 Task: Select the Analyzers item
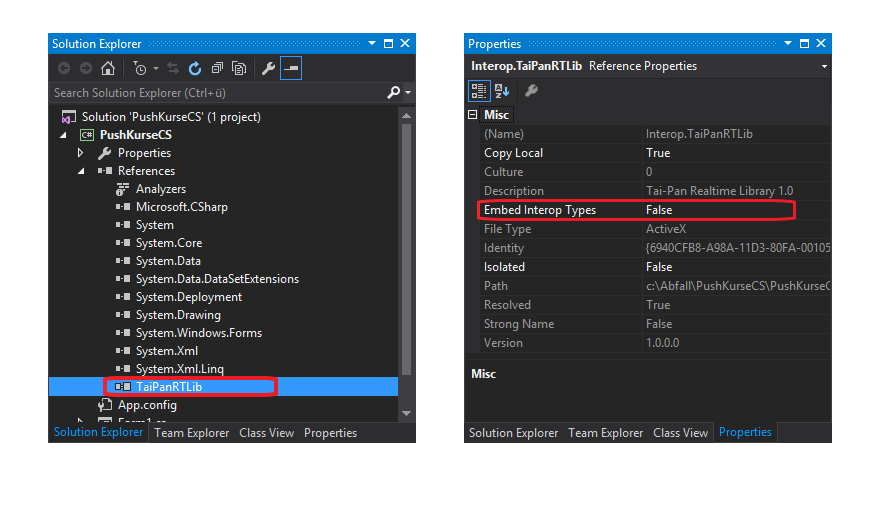(x=161, y=189)
